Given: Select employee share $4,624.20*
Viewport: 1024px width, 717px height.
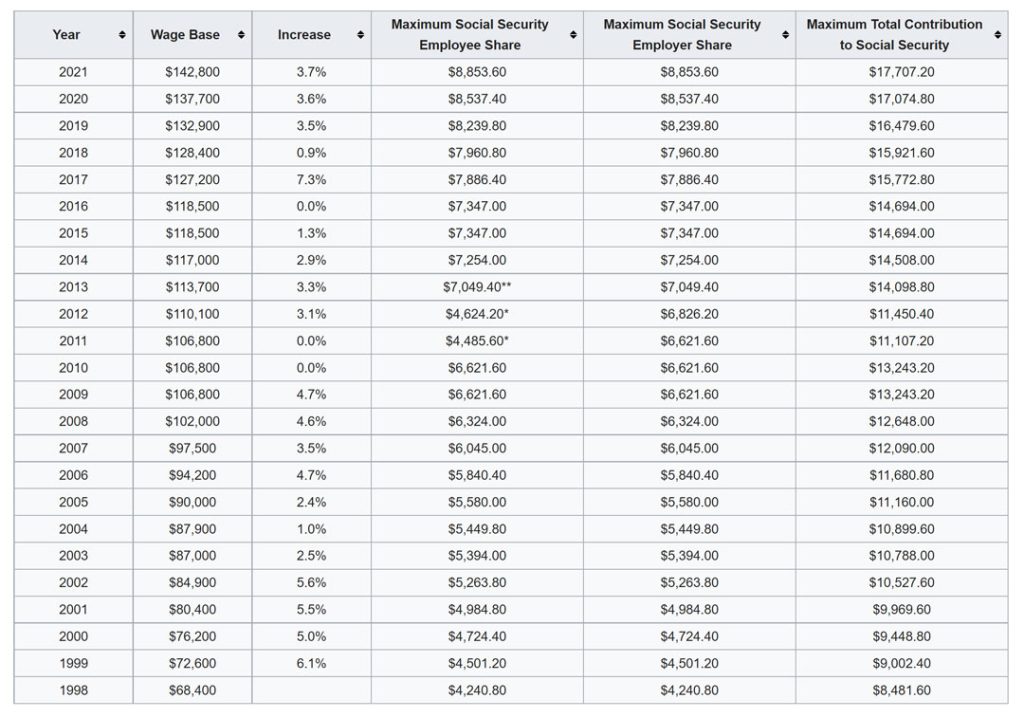Looking at the screenshot, I should [x=477, y=314].
